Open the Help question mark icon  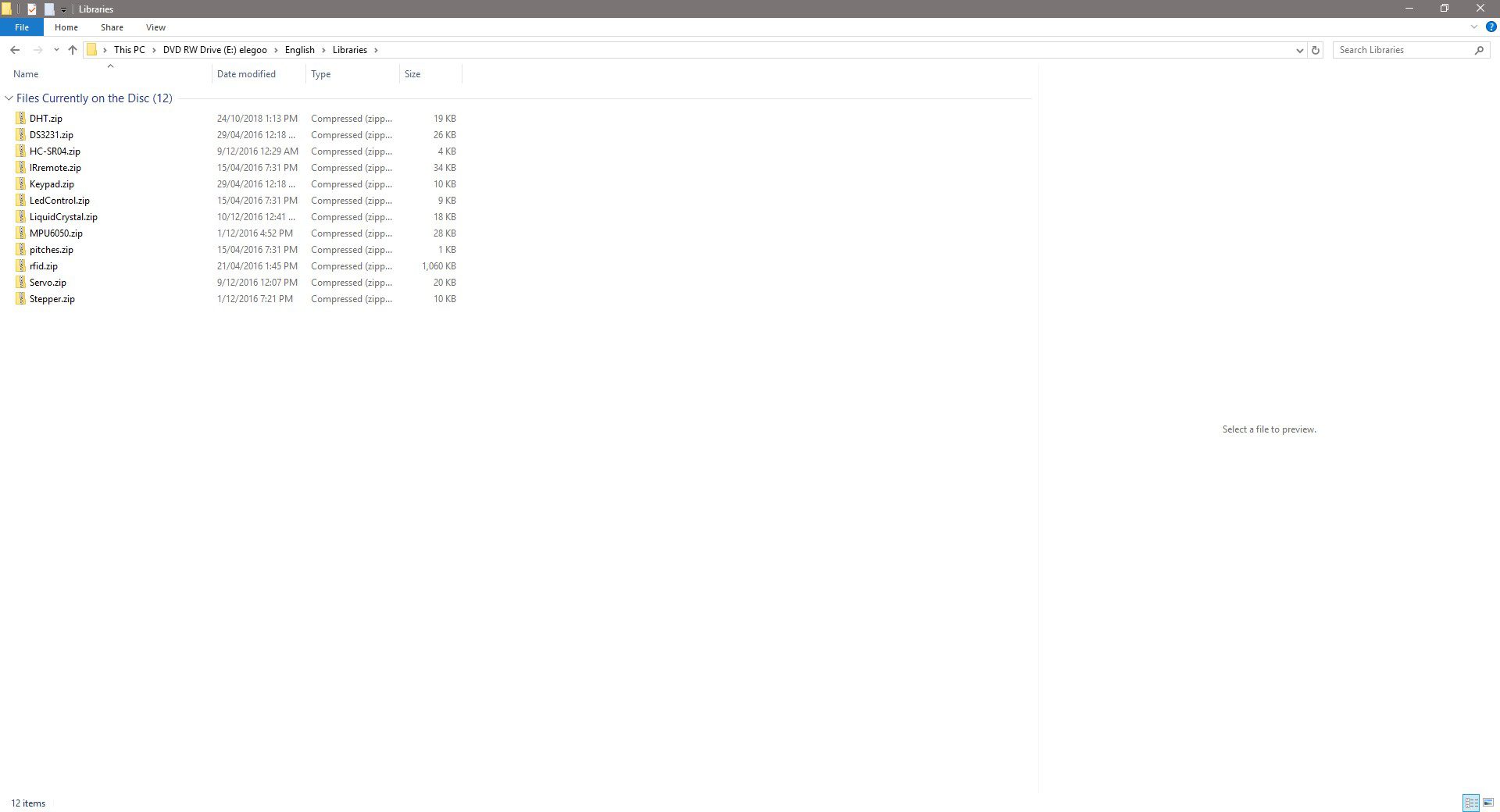point(1491,27)
